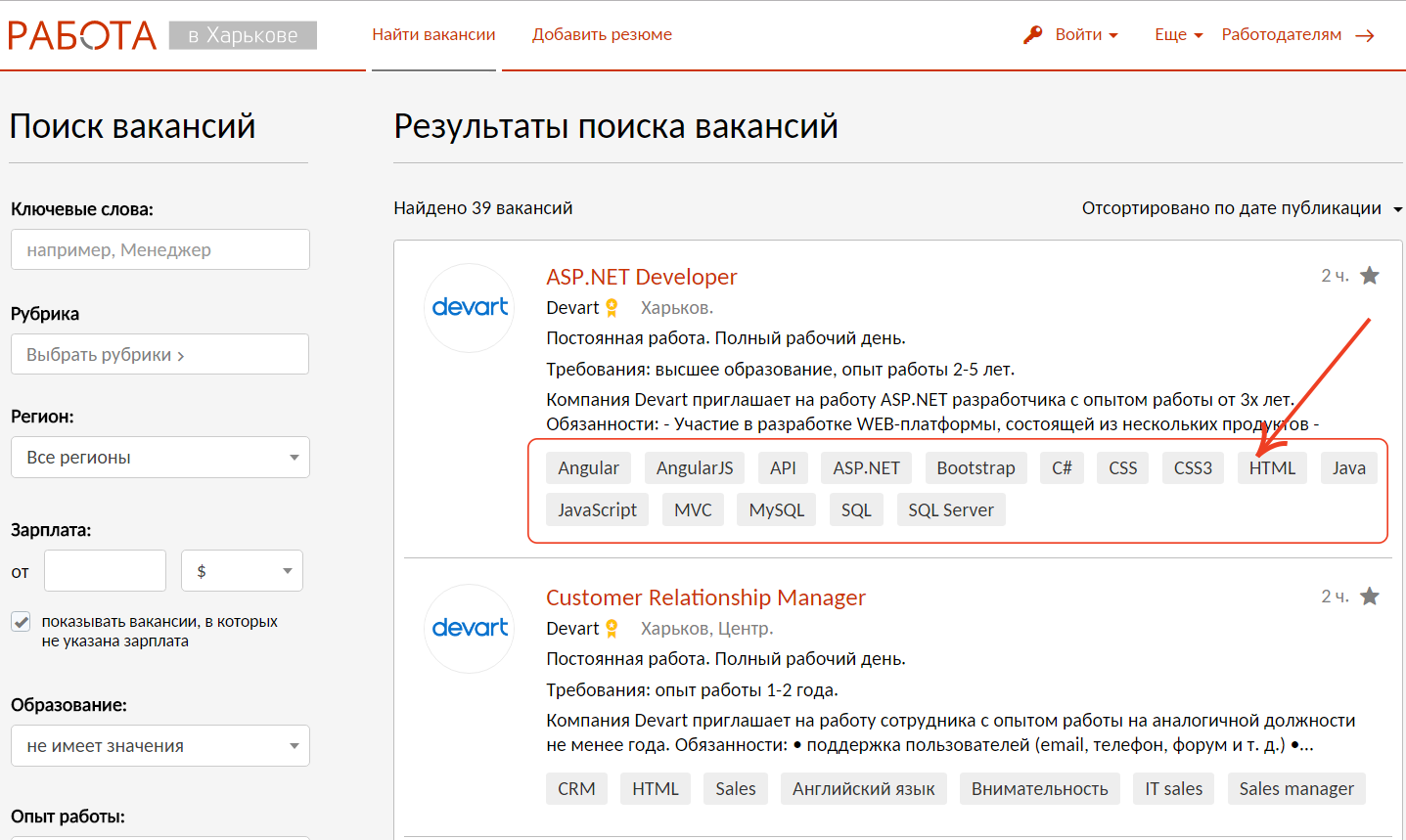Open the sort by publication date dropdown
The image size is (1406, 840).
click(1242, 208)
